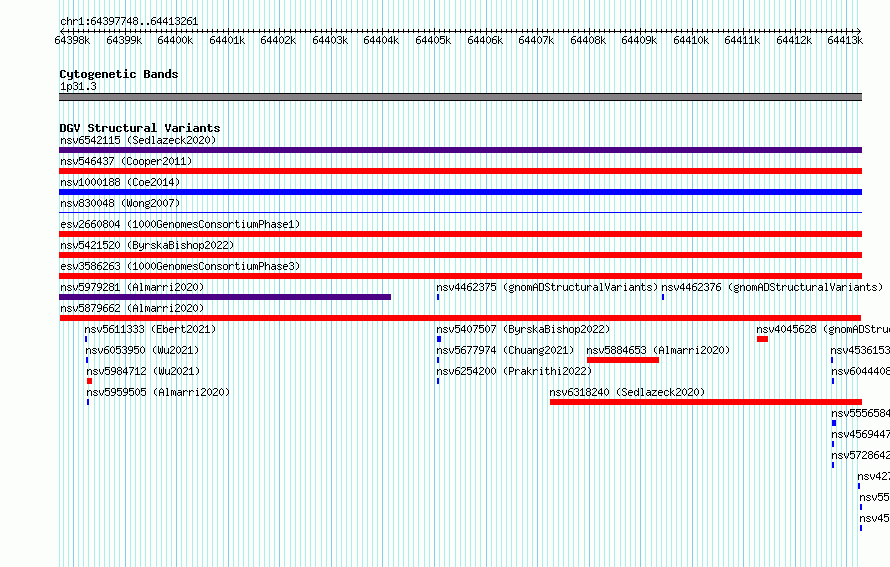
Task: Select esv3586263 (1000GenomesConsortiumPhase3) label
Action: [x=180, y=266]
